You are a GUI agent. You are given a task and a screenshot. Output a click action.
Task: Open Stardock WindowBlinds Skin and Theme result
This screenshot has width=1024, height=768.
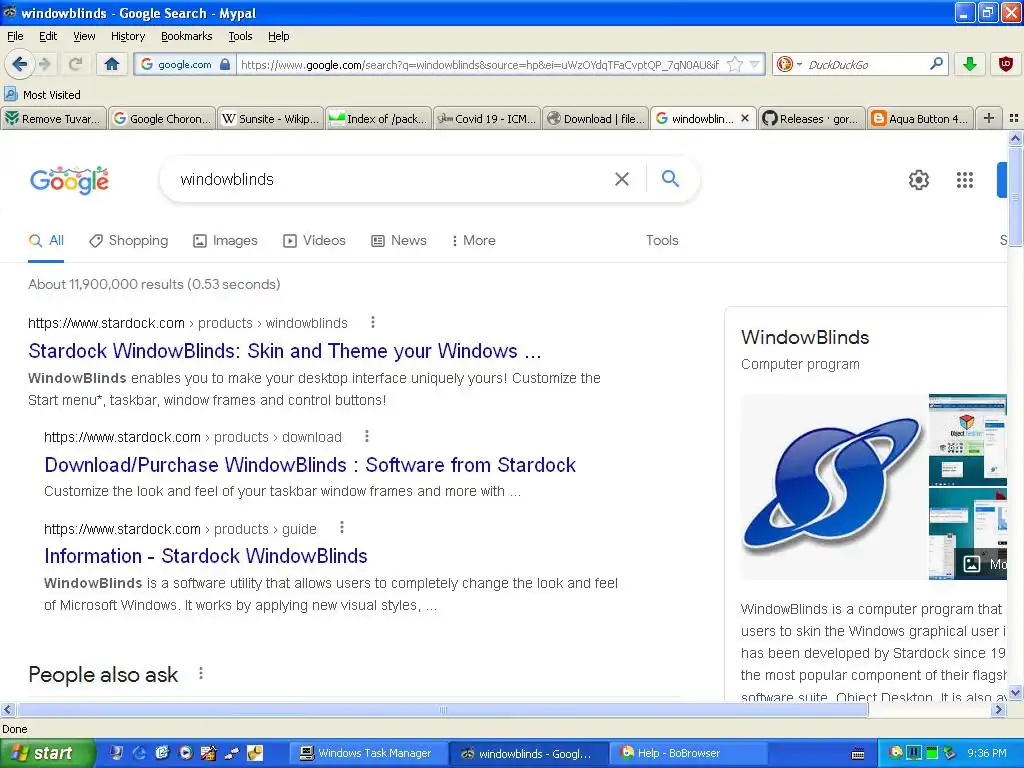pyautogui.click(x=285, y=351)
